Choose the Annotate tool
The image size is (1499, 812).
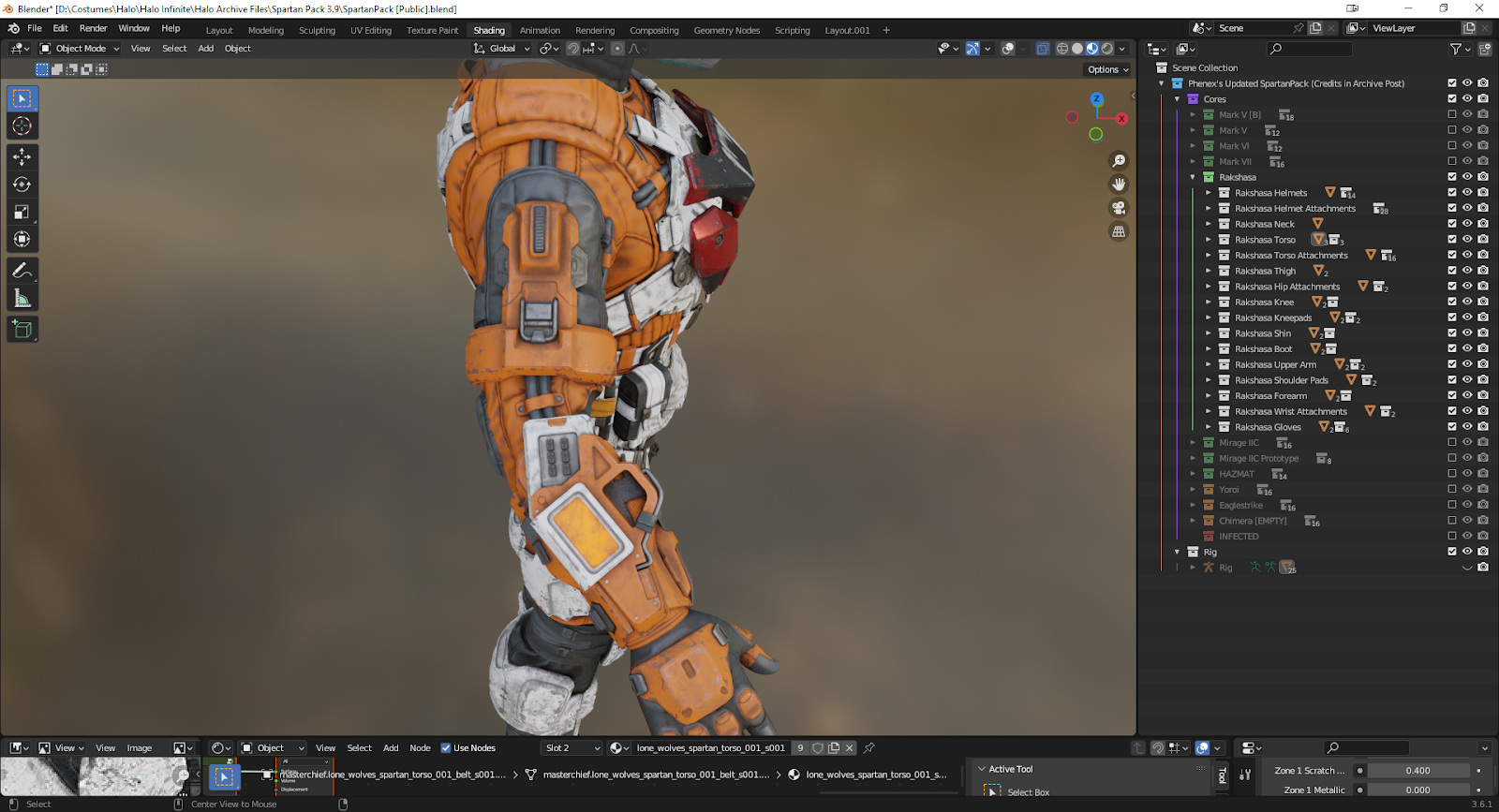tap(22, 271)
